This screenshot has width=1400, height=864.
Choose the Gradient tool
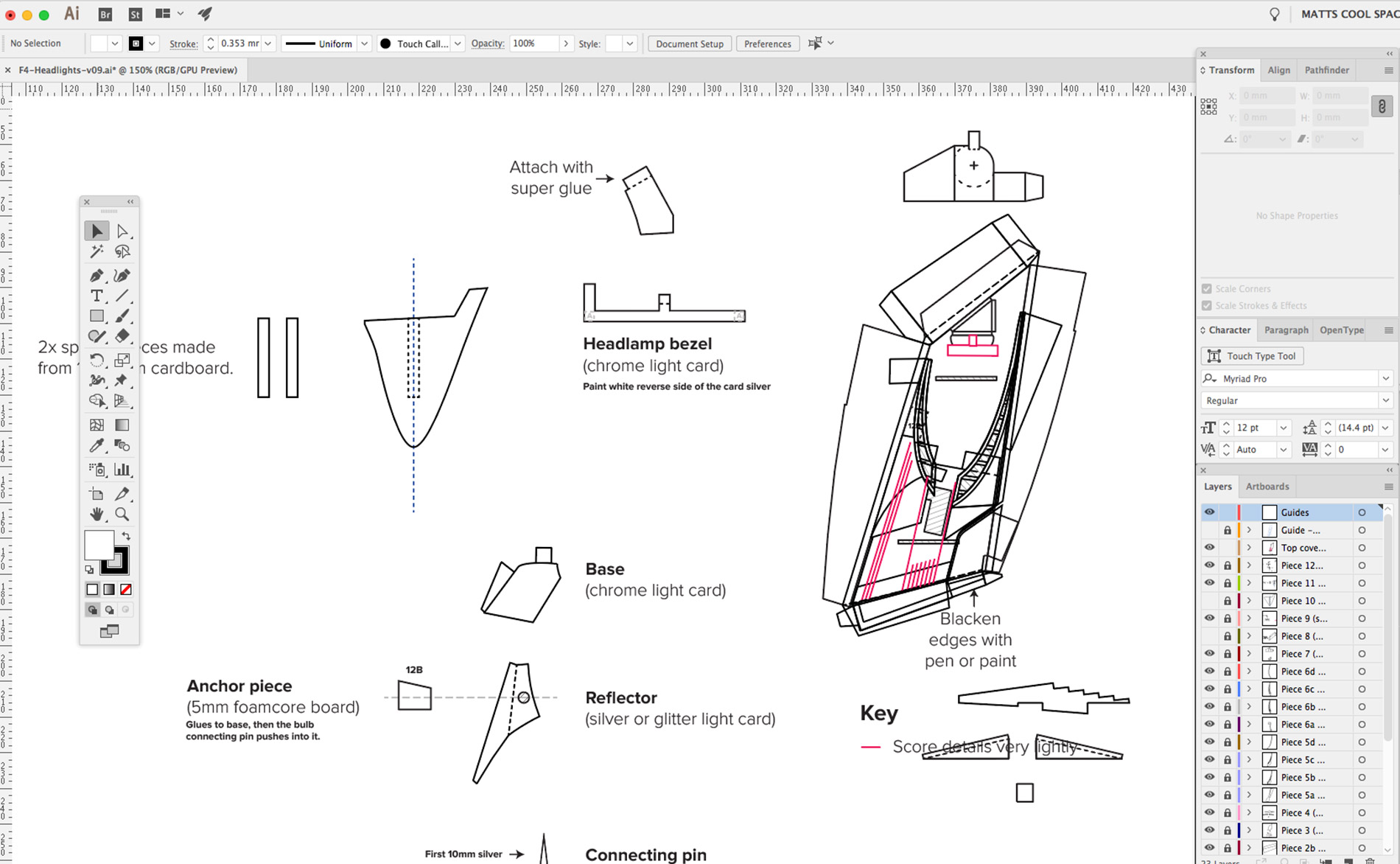(122, 425)
